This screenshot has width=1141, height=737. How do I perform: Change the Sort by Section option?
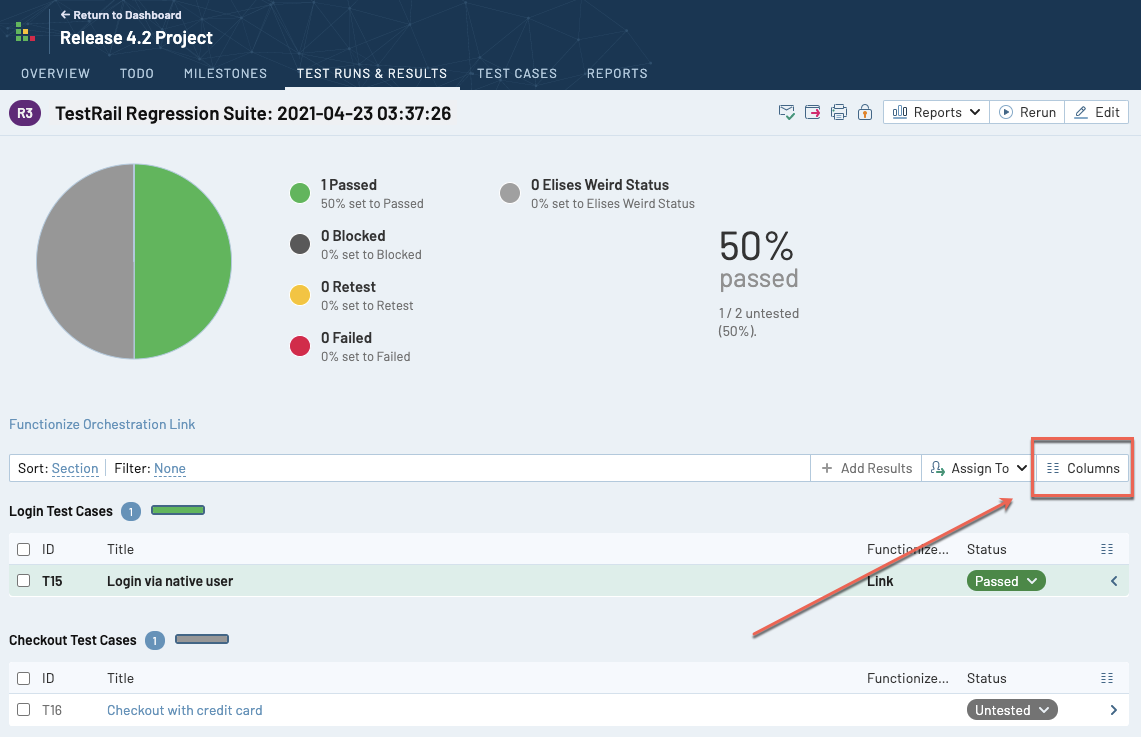(75, 469)
